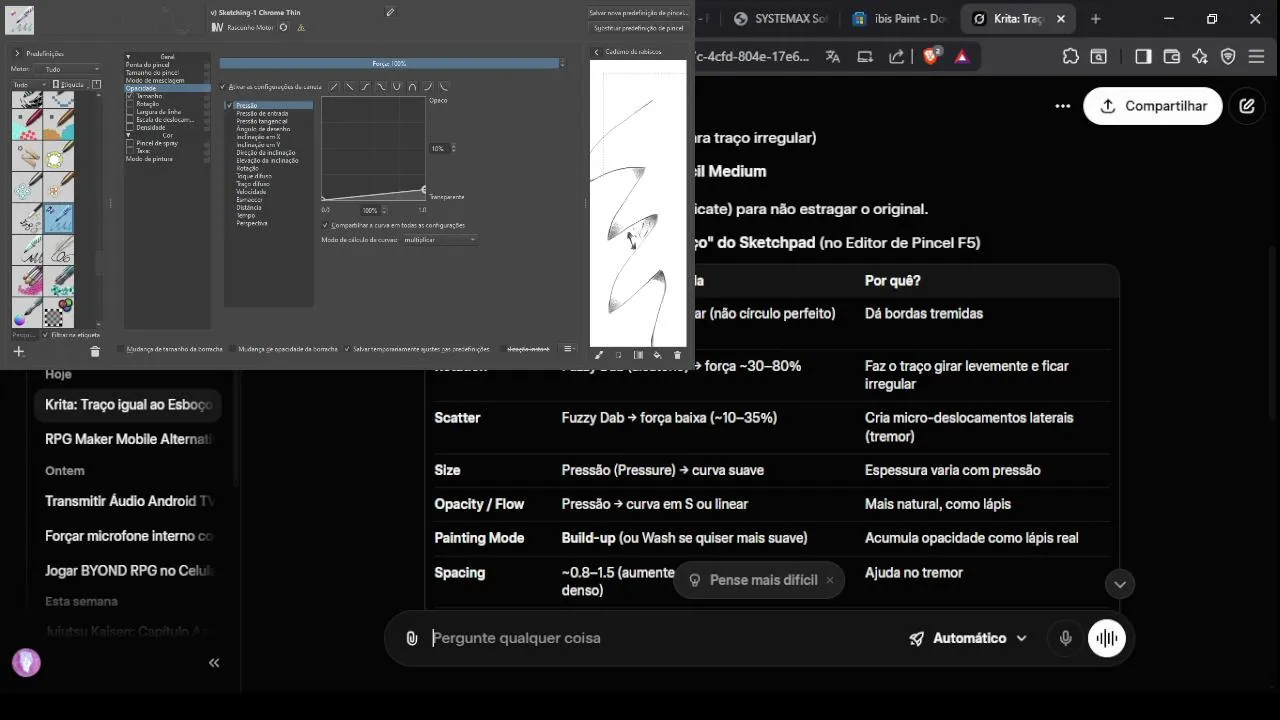Click Substituir predefinição de pincel button
Screen dimensions: 1280x720
point(638,28)
